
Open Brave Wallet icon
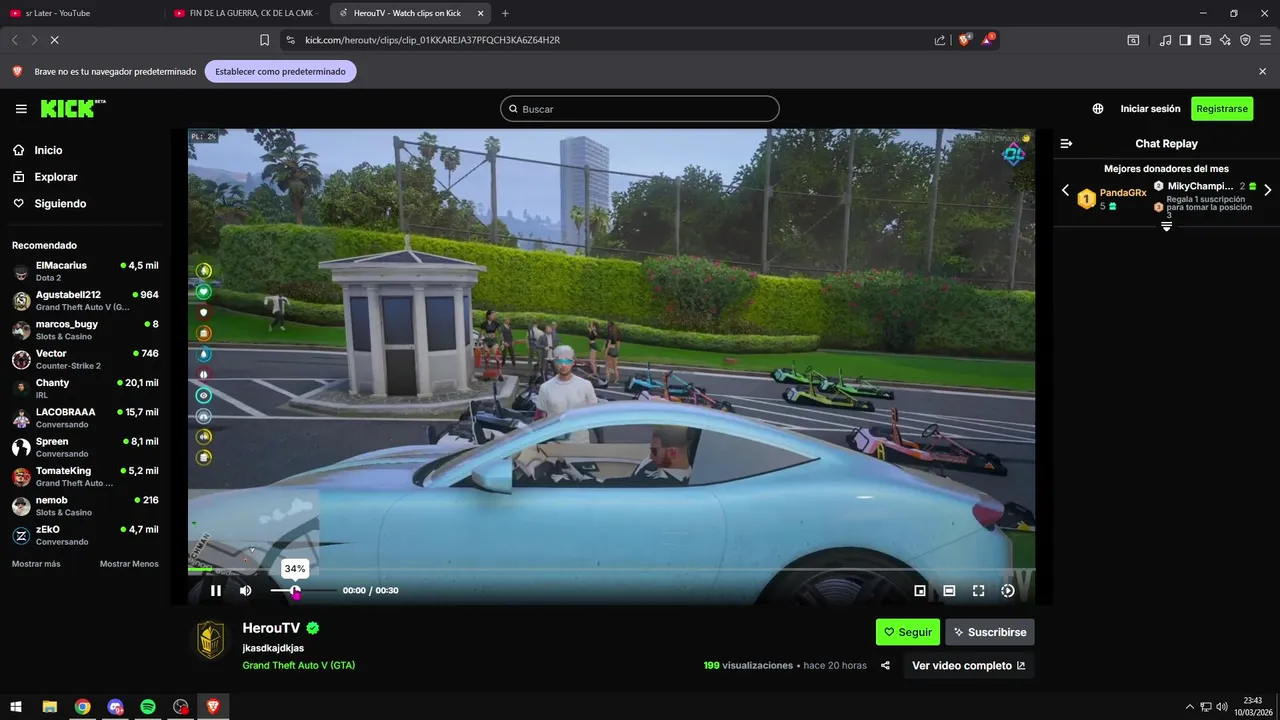point(1205,40)
